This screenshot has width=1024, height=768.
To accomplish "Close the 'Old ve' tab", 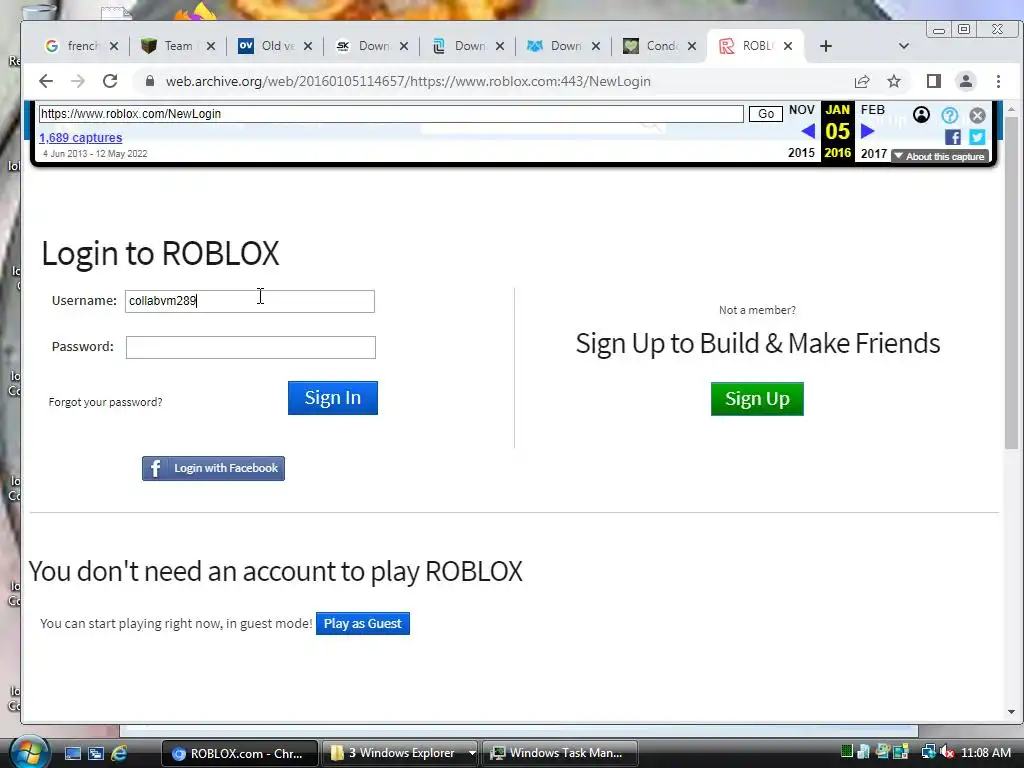I will [308, 46].
